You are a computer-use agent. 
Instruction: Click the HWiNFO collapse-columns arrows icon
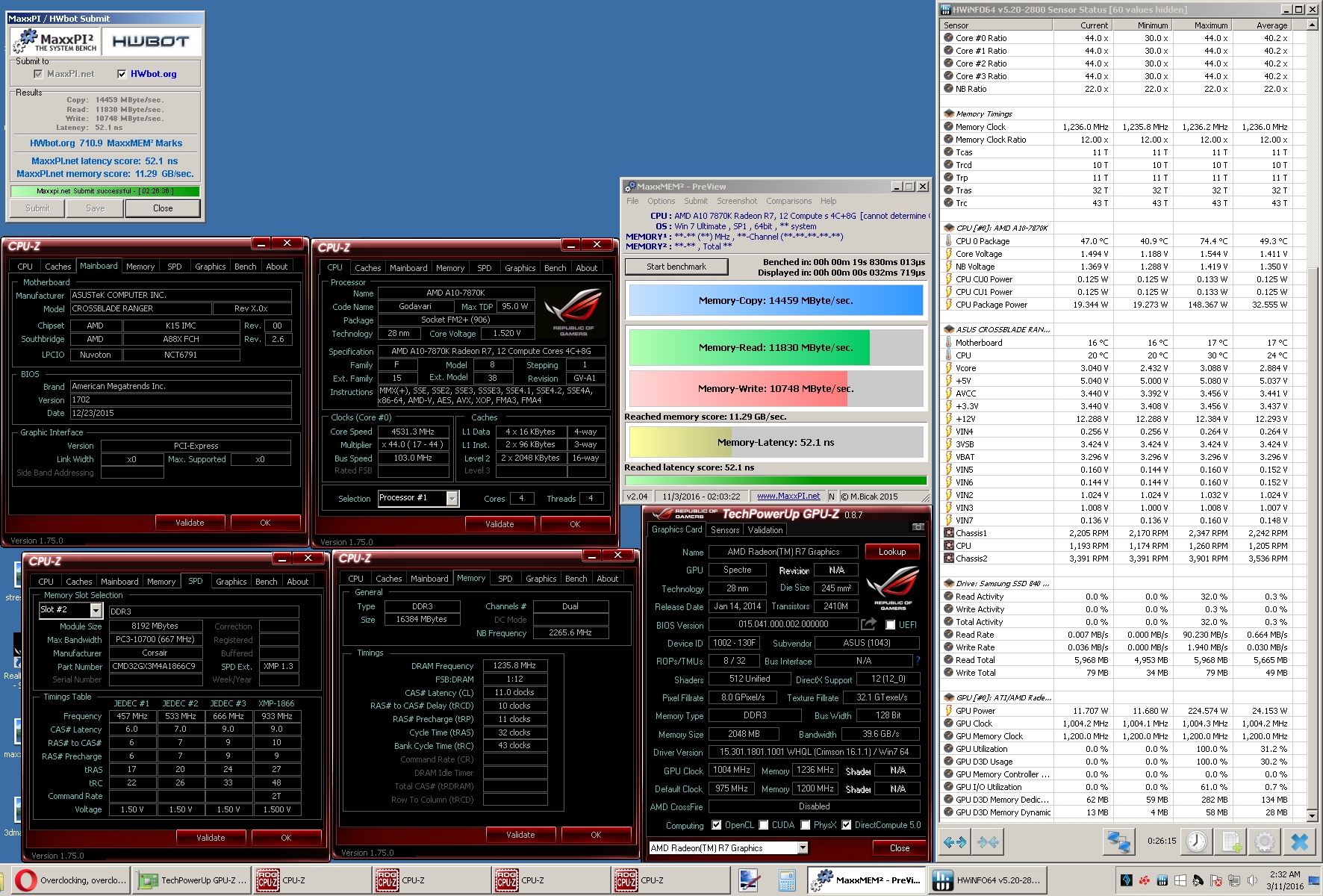pos(988,842)
